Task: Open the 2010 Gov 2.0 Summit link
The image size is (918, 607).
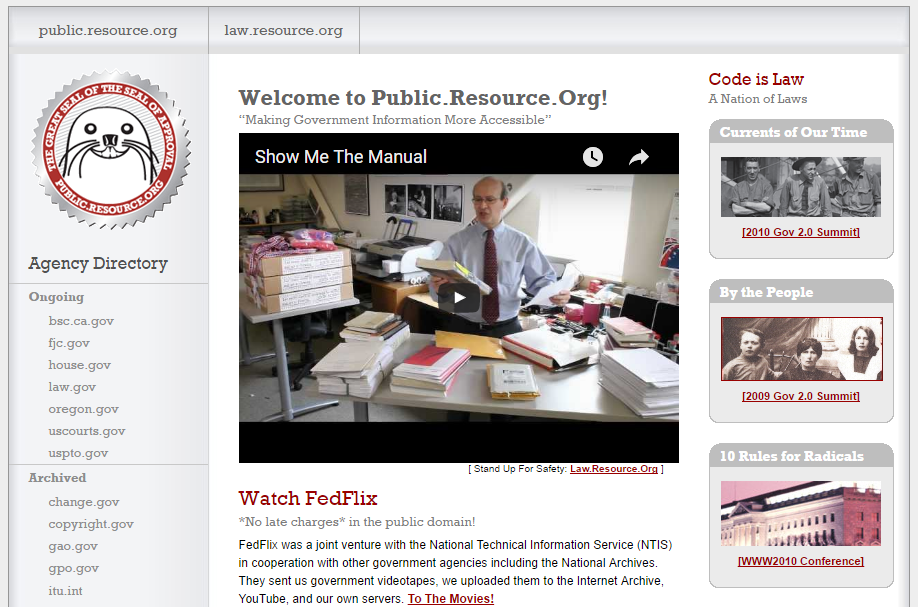Action: click(x=800, y=232)
